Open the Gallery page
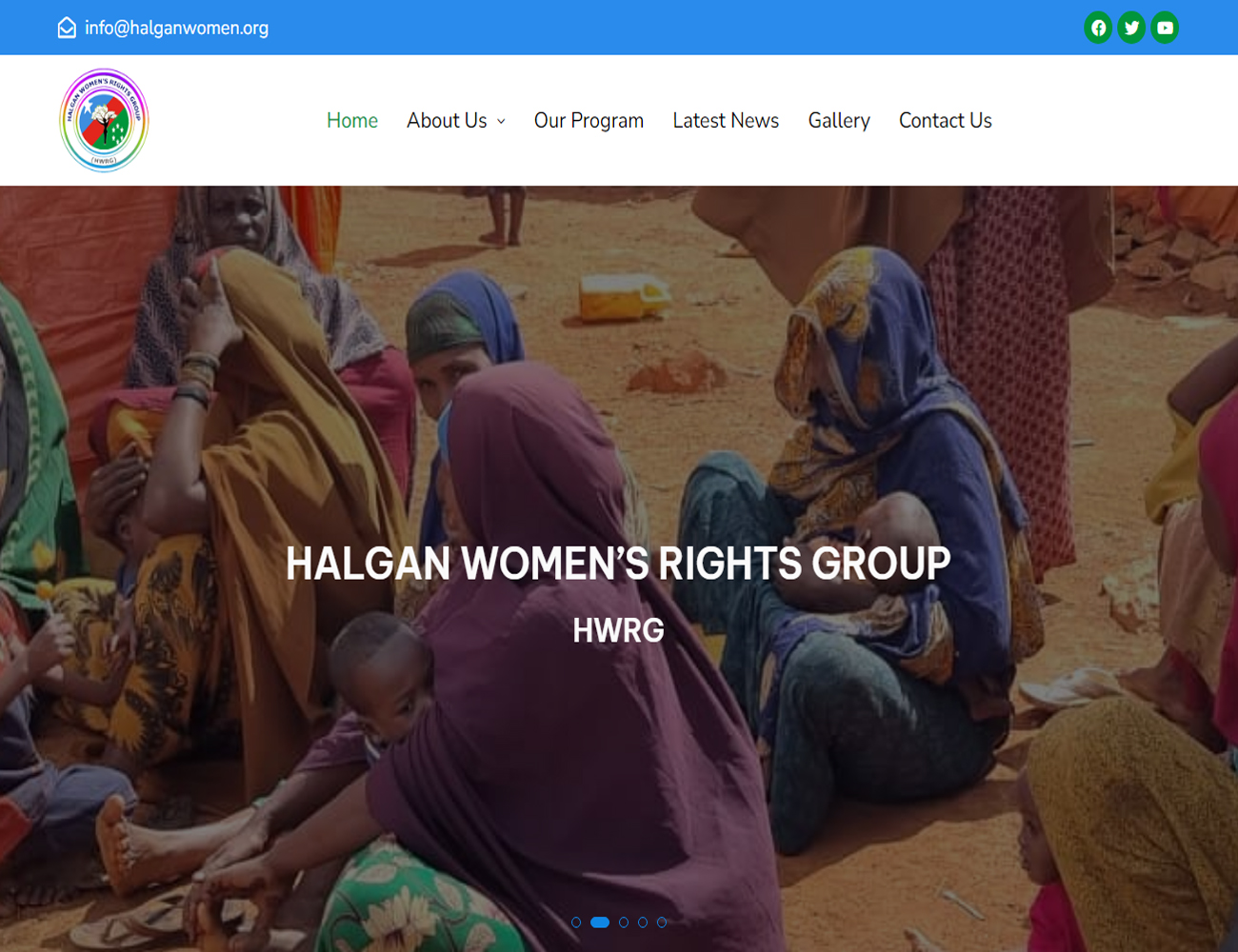Image resolution: width=1238 pixels, height=952 pixels. tap(839, 120)
